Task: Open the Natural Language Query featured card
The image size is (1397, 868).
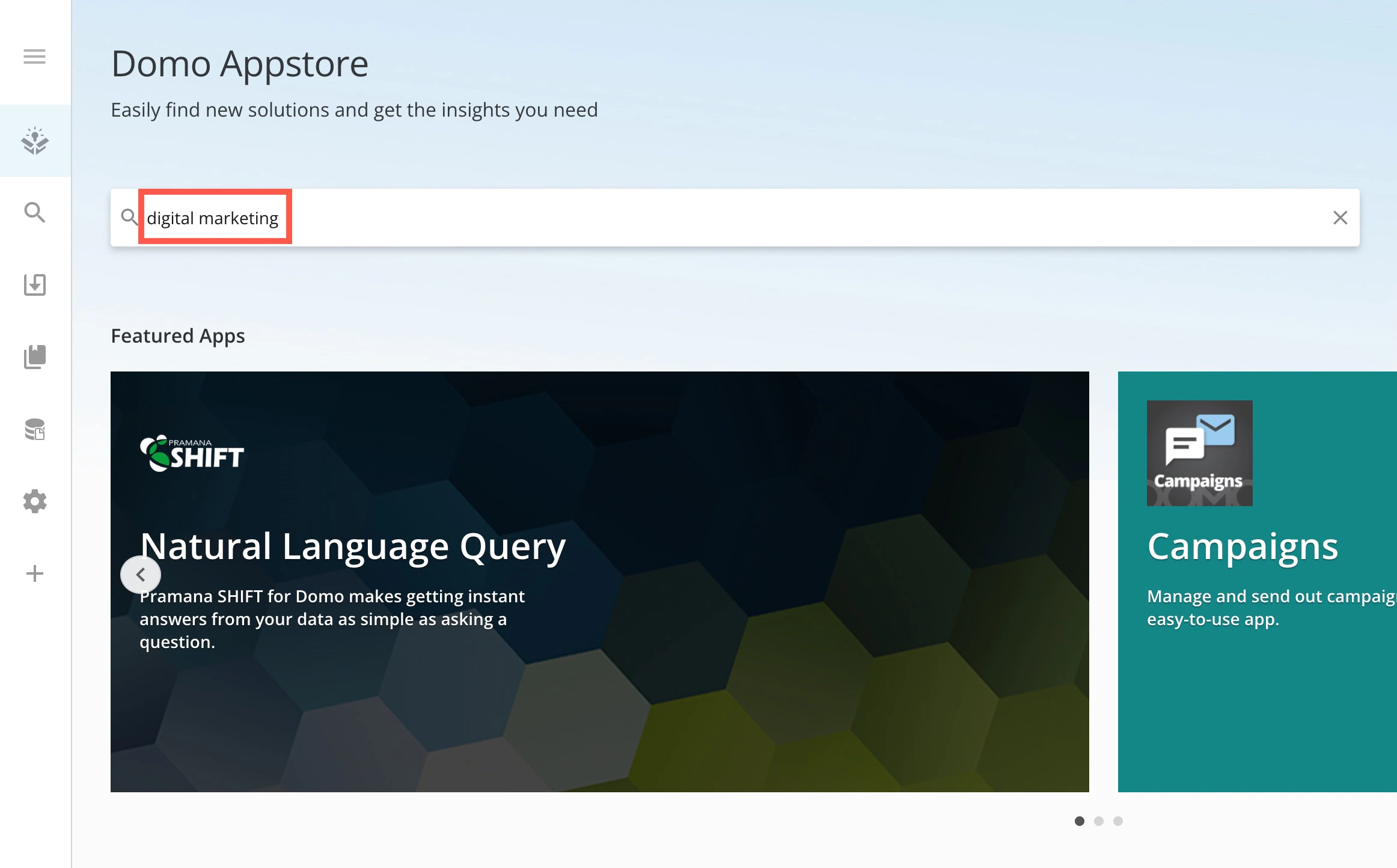Action: [600, 582]
